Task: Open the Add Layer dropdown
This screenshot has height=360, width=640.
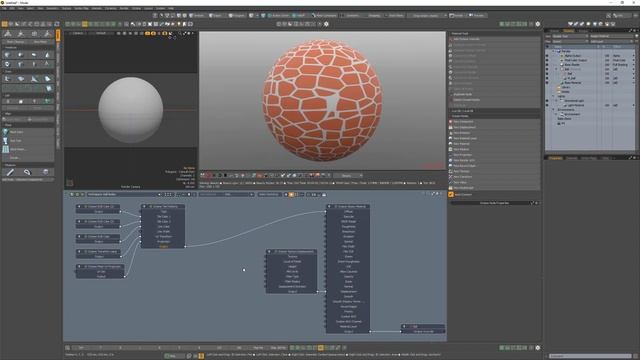Action: pos(611,41)
